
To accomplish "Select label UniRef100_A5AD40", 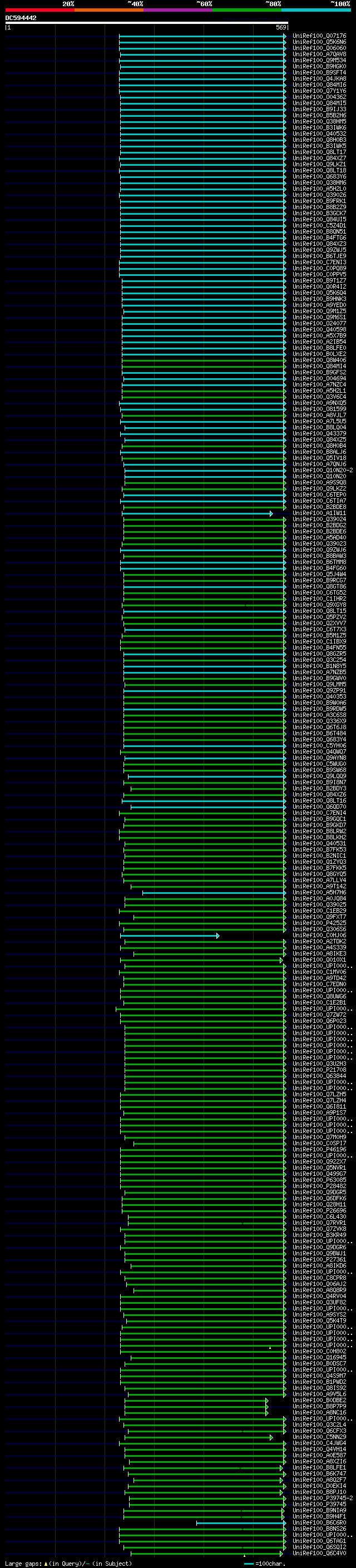I will point(319,537).
